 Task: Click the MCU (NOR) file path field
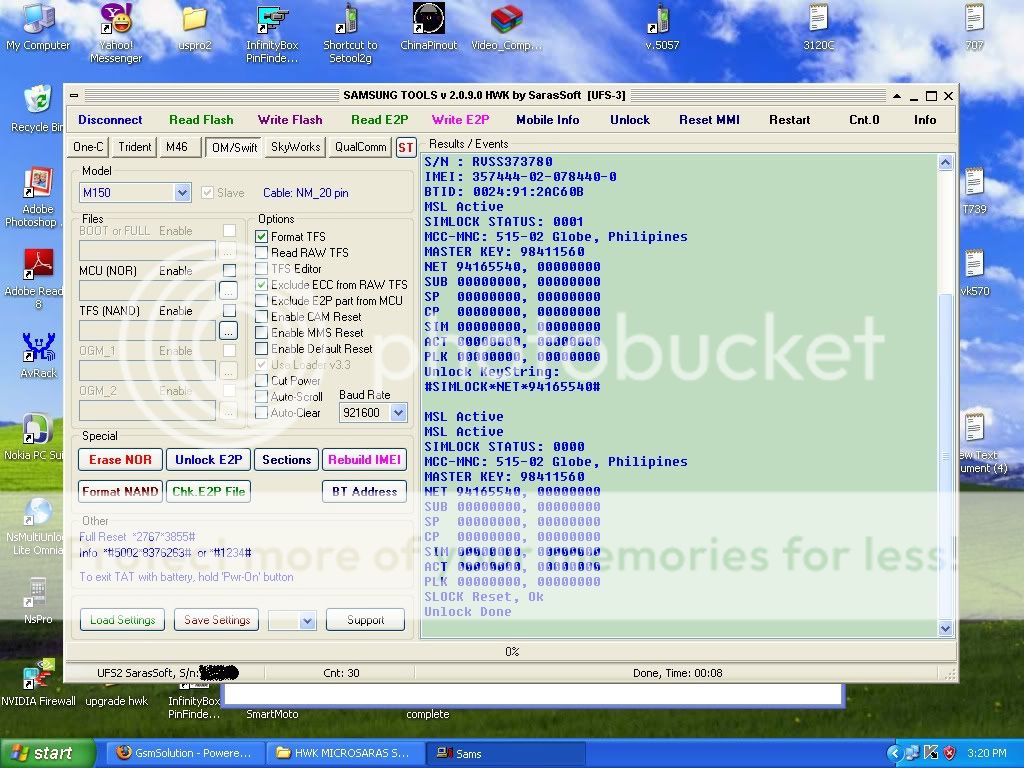(x=148, y=291)
